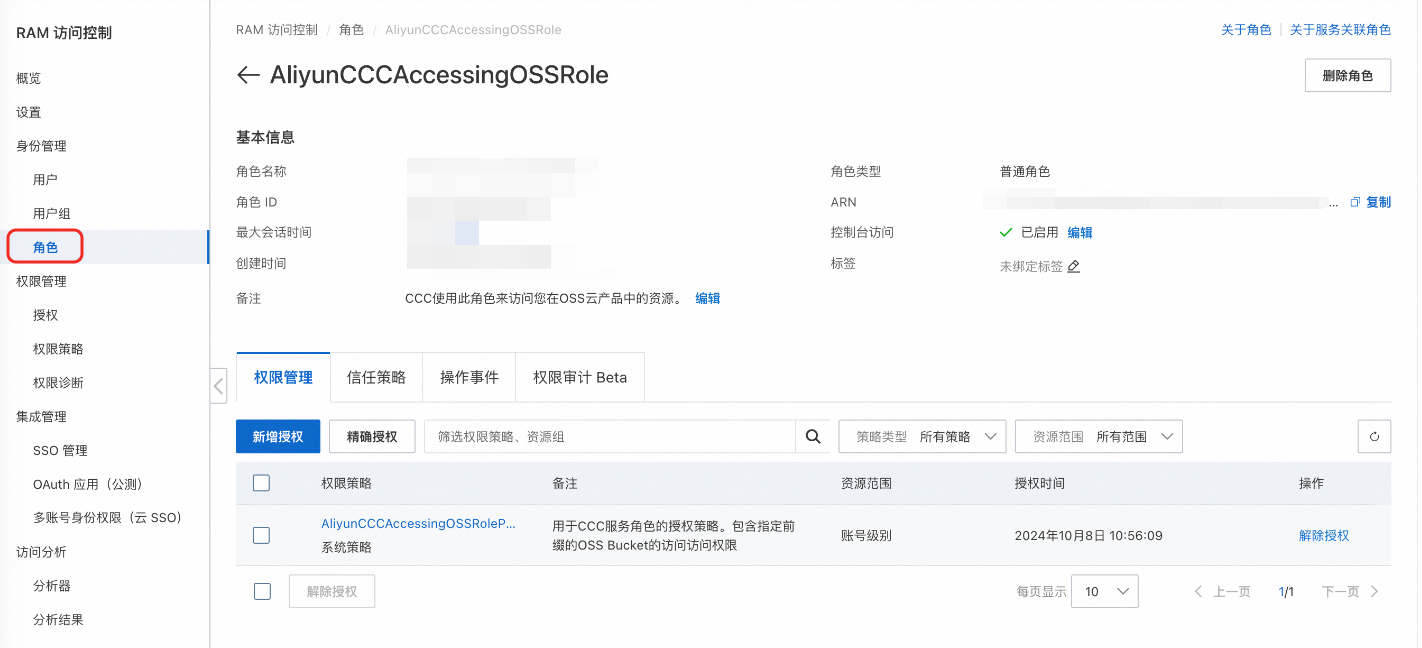Tick the bottom checkbox beside 解除授权
The image size is (1422, 648).
pos(262,591)
